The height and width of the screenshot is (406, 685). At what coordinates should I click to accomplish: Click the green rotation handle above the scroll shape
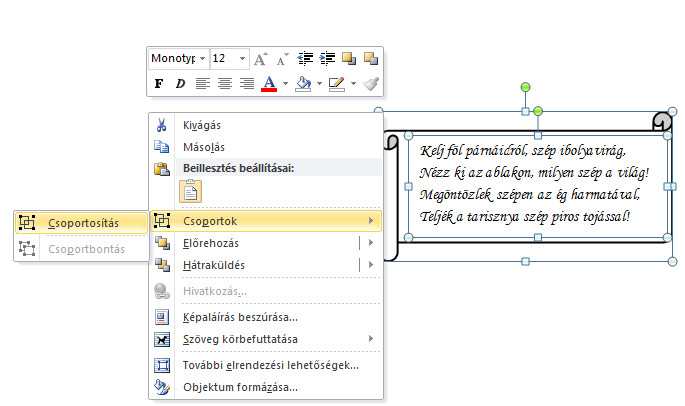pos(526,87)
